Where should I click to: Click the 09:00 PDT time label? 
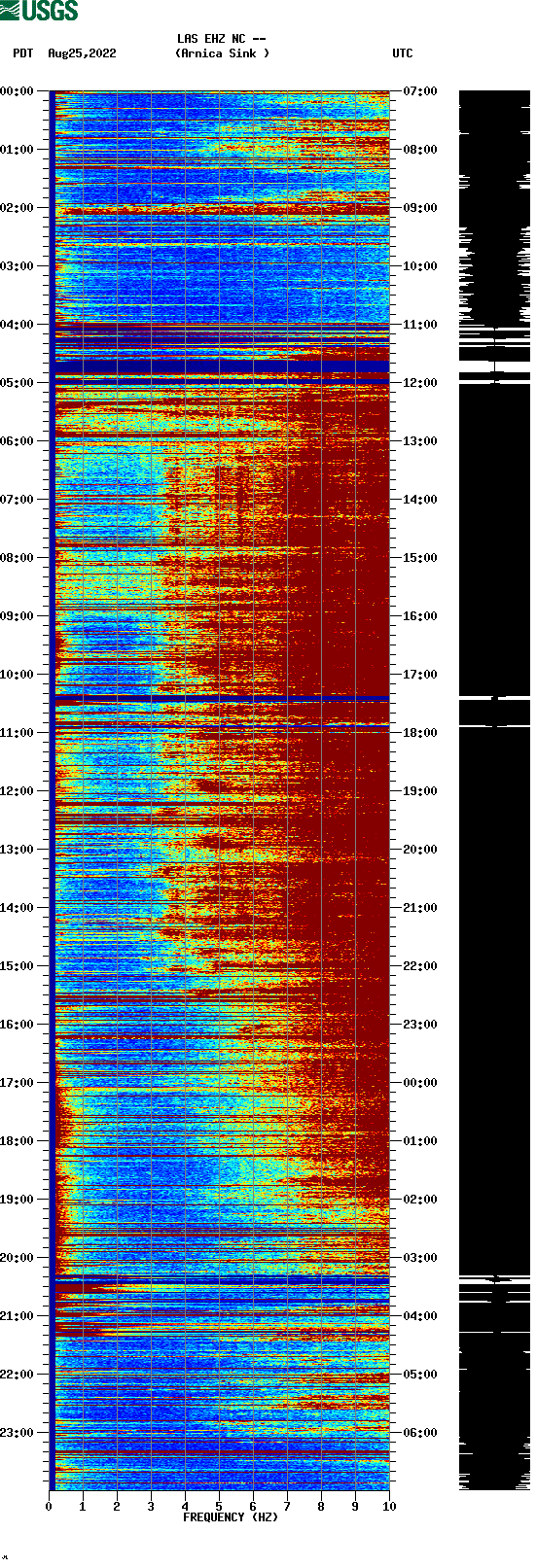[18, 616]
